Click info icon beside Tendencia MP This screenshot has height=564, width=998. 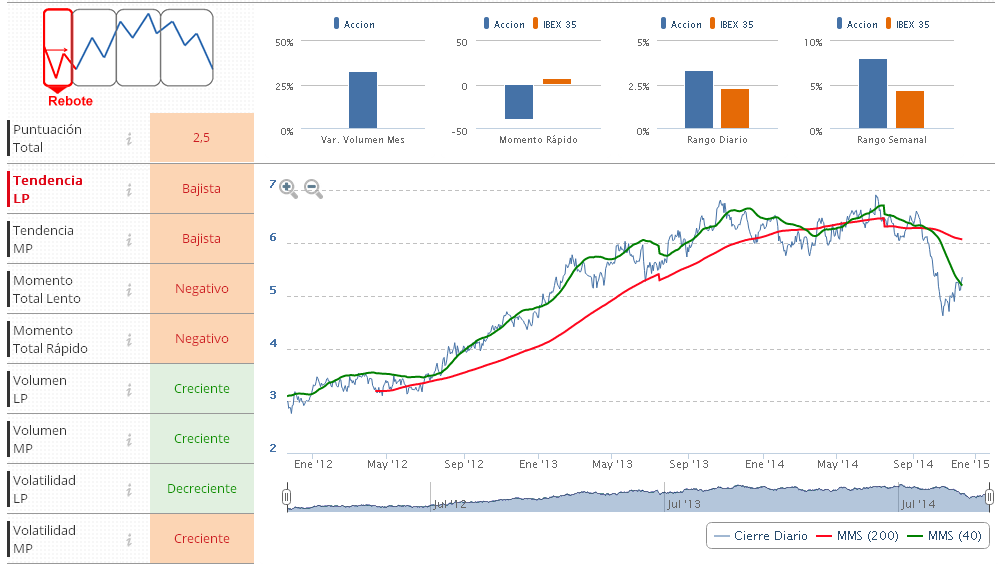[x=129, y=239]
